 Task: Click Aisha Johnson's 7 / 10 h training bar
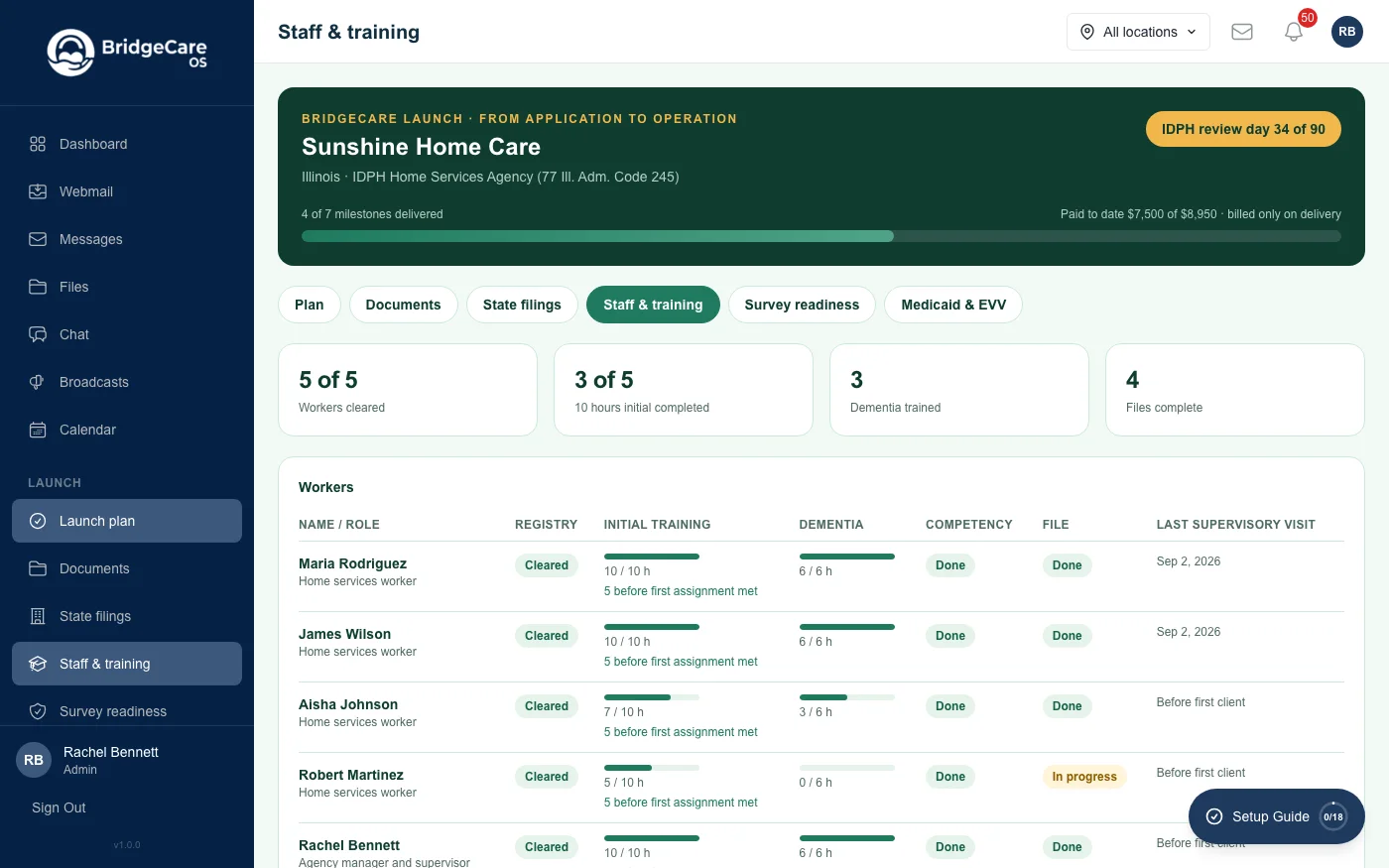pos(652,697)
